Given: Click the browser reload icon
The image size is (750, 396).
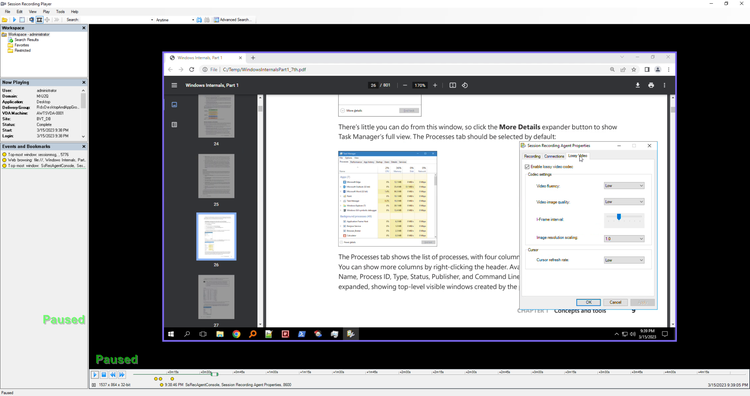Looking at the screenshot, I should [192, 69].
